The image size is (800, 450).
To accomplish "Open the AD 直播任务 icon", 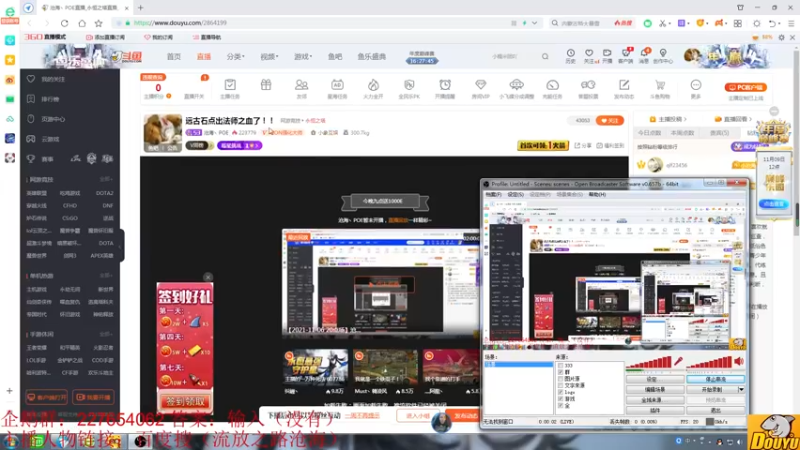I will [337, 85].
